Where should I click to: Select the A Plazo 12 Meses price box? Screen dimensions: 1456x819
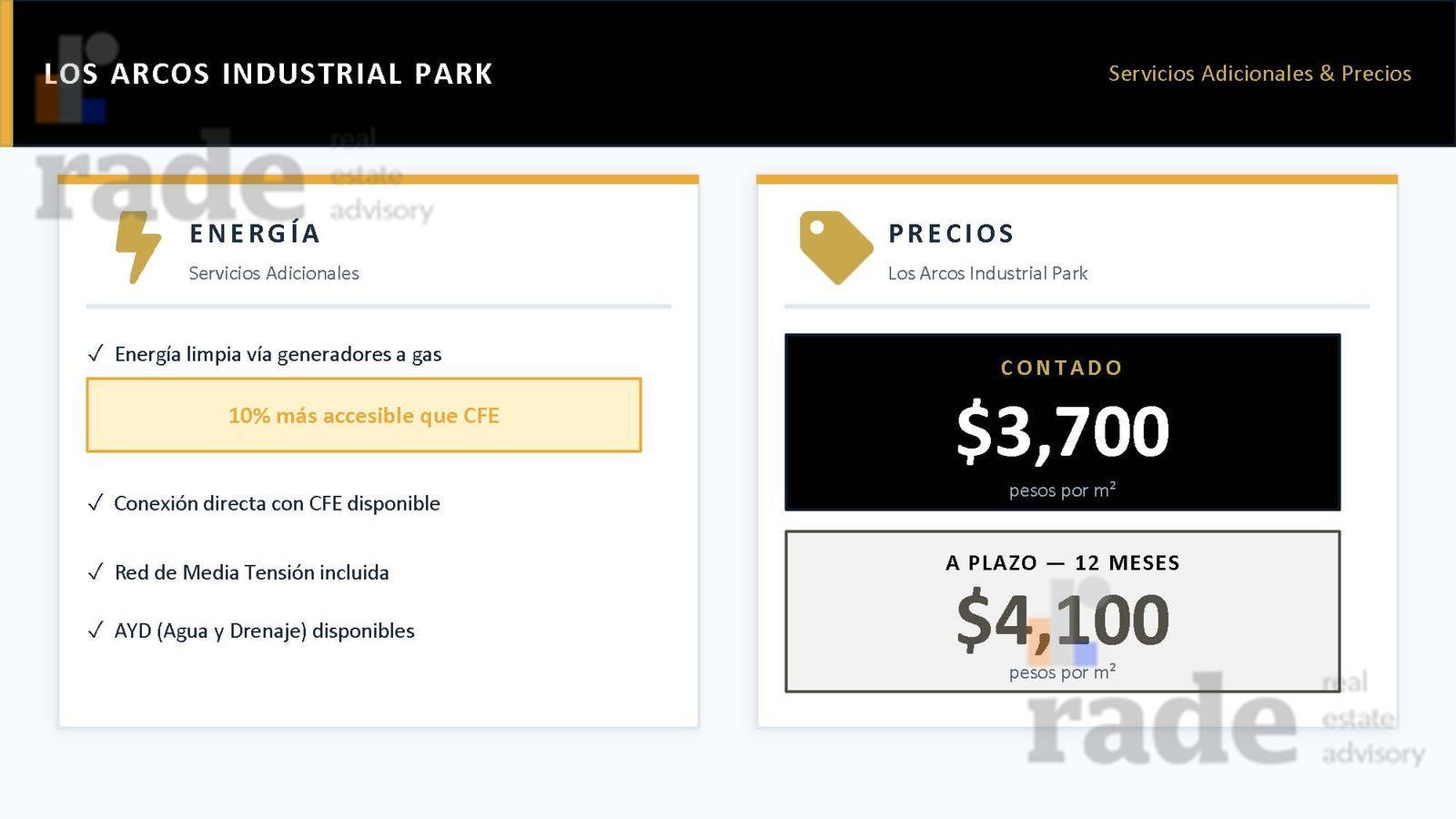(1063, 612)
